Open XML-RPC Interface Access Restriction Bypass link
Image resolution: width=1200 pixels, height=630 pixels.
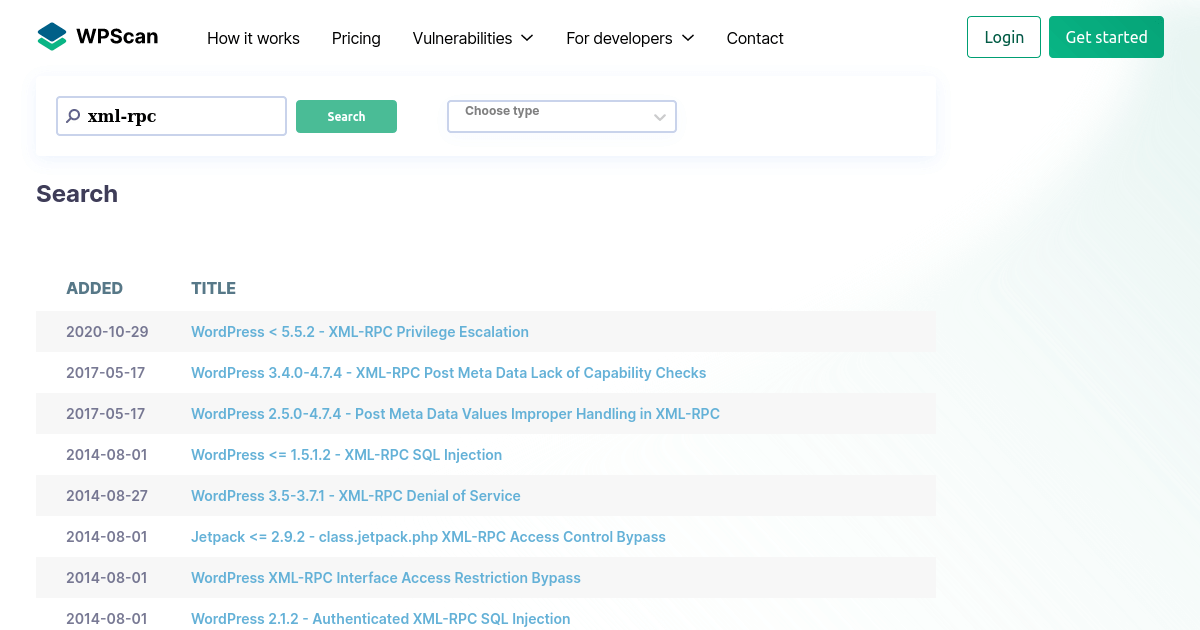click(x=386, y=578)
